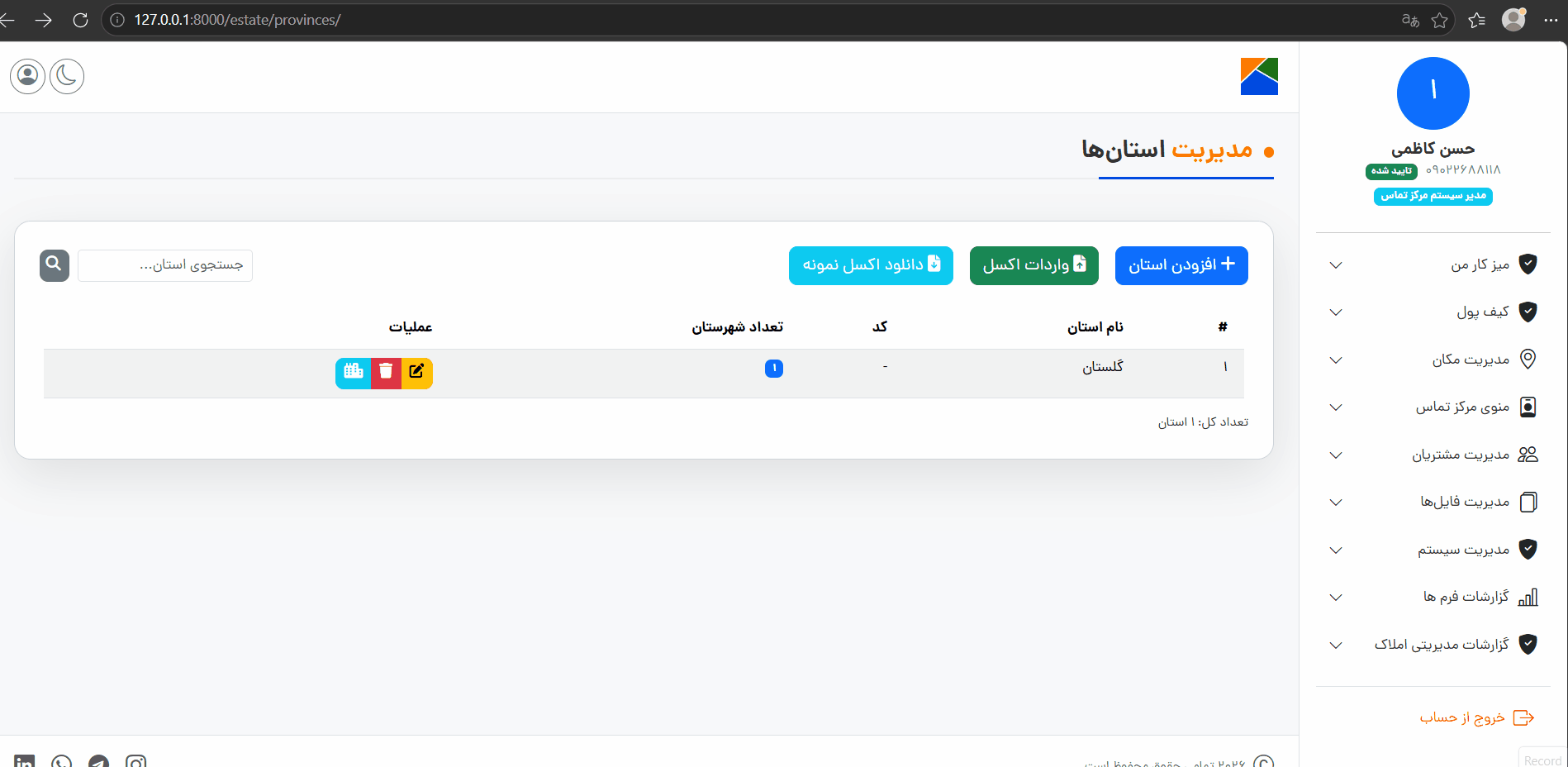Expand the مدیریت مشتریان chevron

pyautogui.click(x=1336, y=455)
